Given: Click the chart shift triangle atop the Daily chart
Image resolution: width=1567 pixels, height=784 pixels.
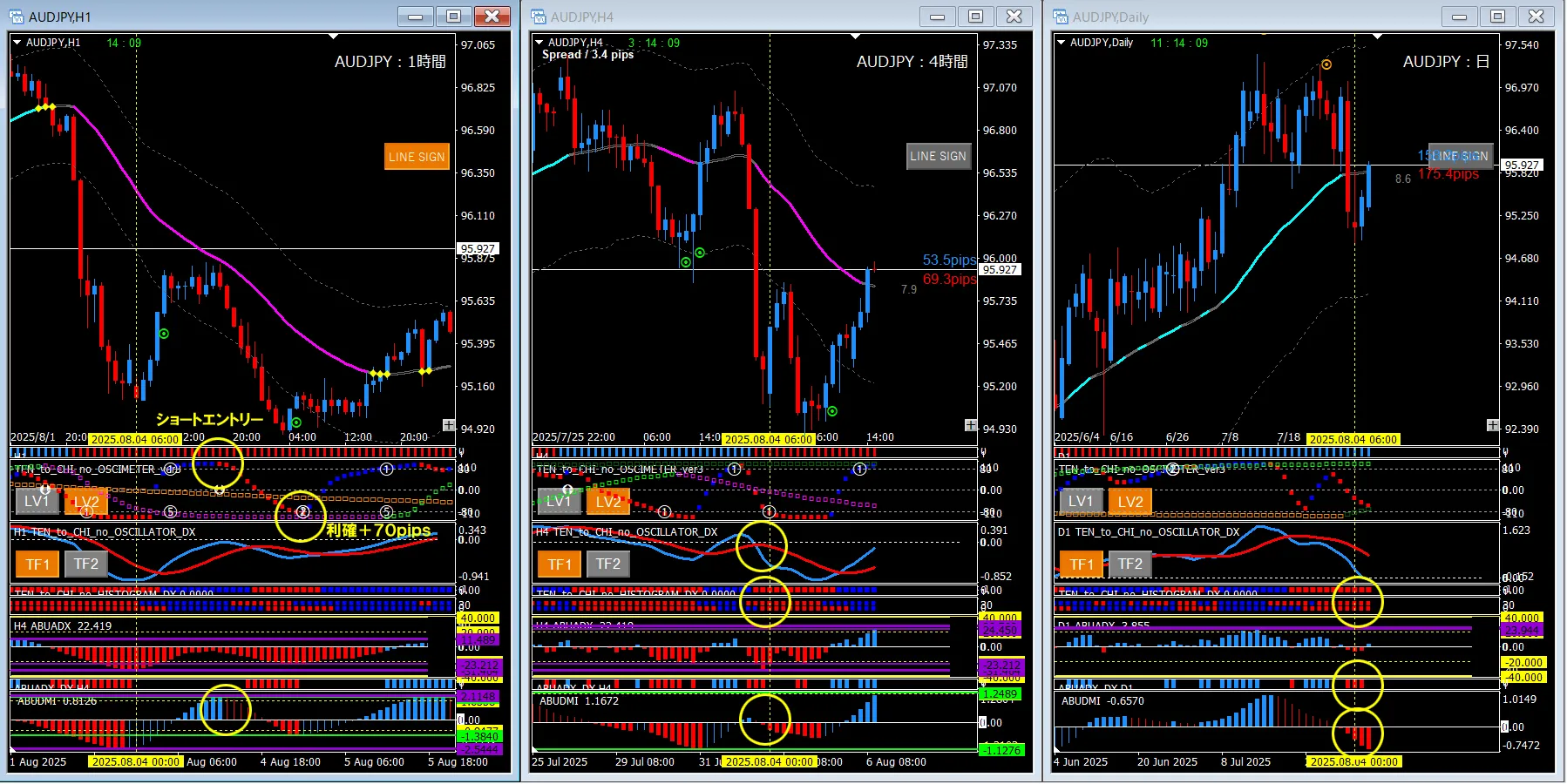Looking at the screenshot, I should tap(1377, 37).
